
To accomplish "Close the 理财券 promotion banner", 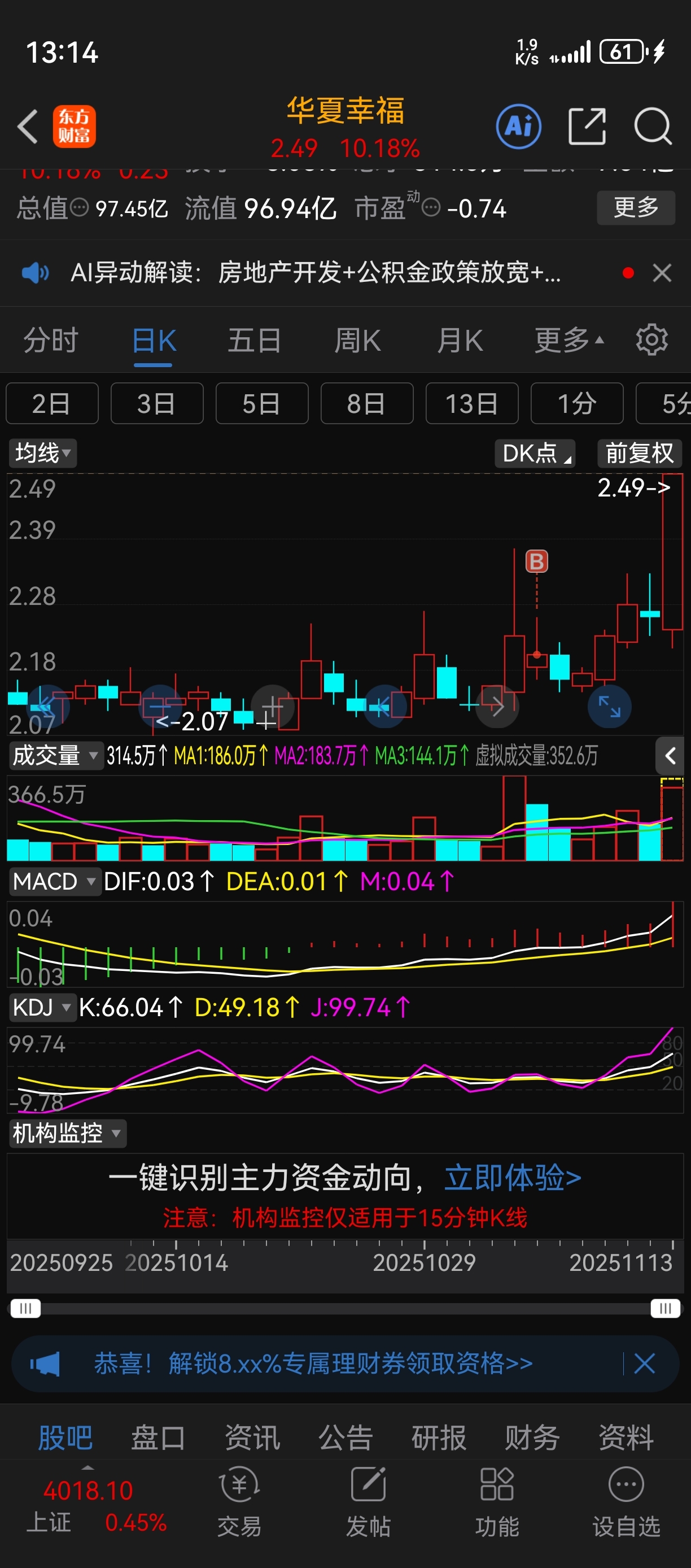I will [644, 1364].
